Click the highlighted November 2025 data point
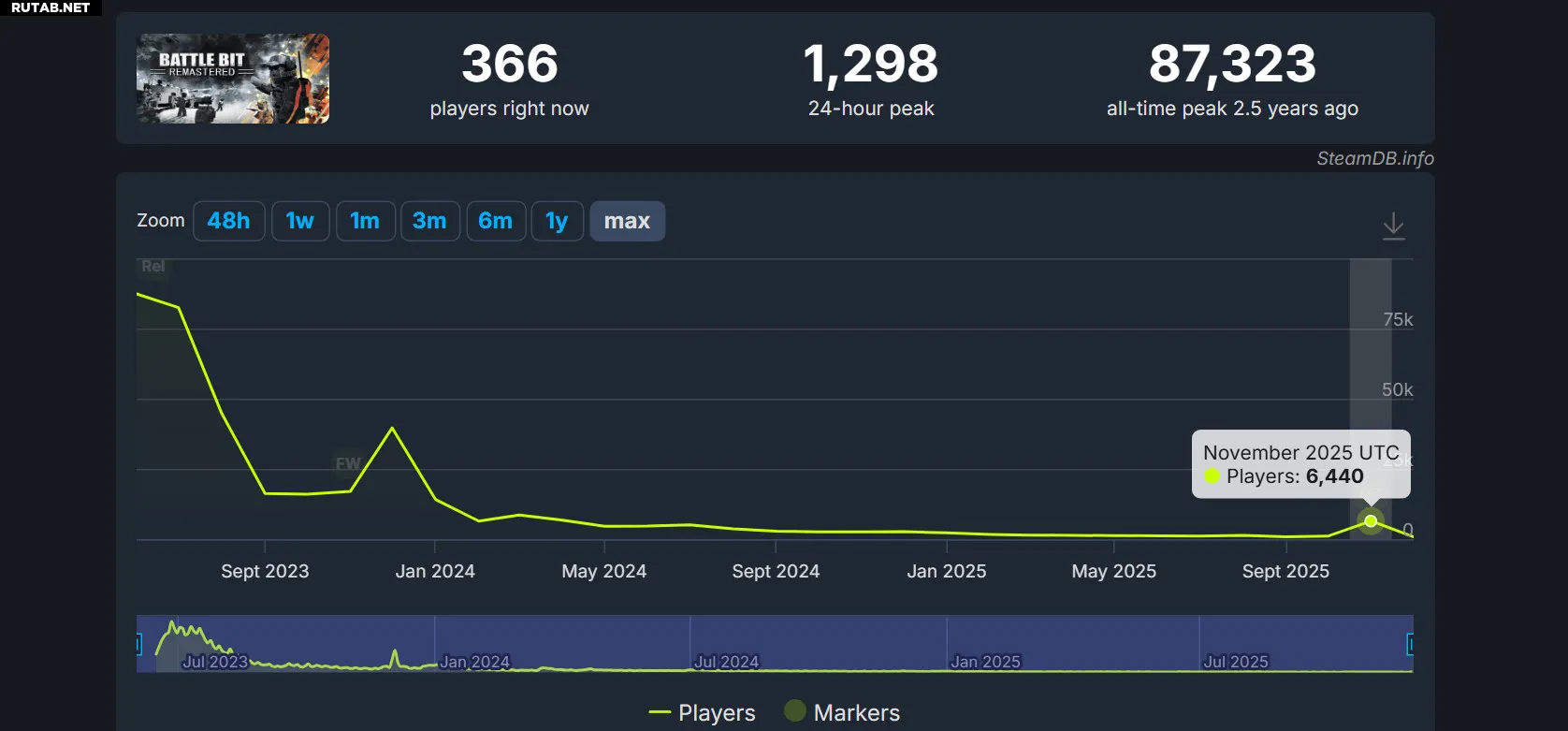This screenshot has height=731, width=1568. (x=1371, y=521)
